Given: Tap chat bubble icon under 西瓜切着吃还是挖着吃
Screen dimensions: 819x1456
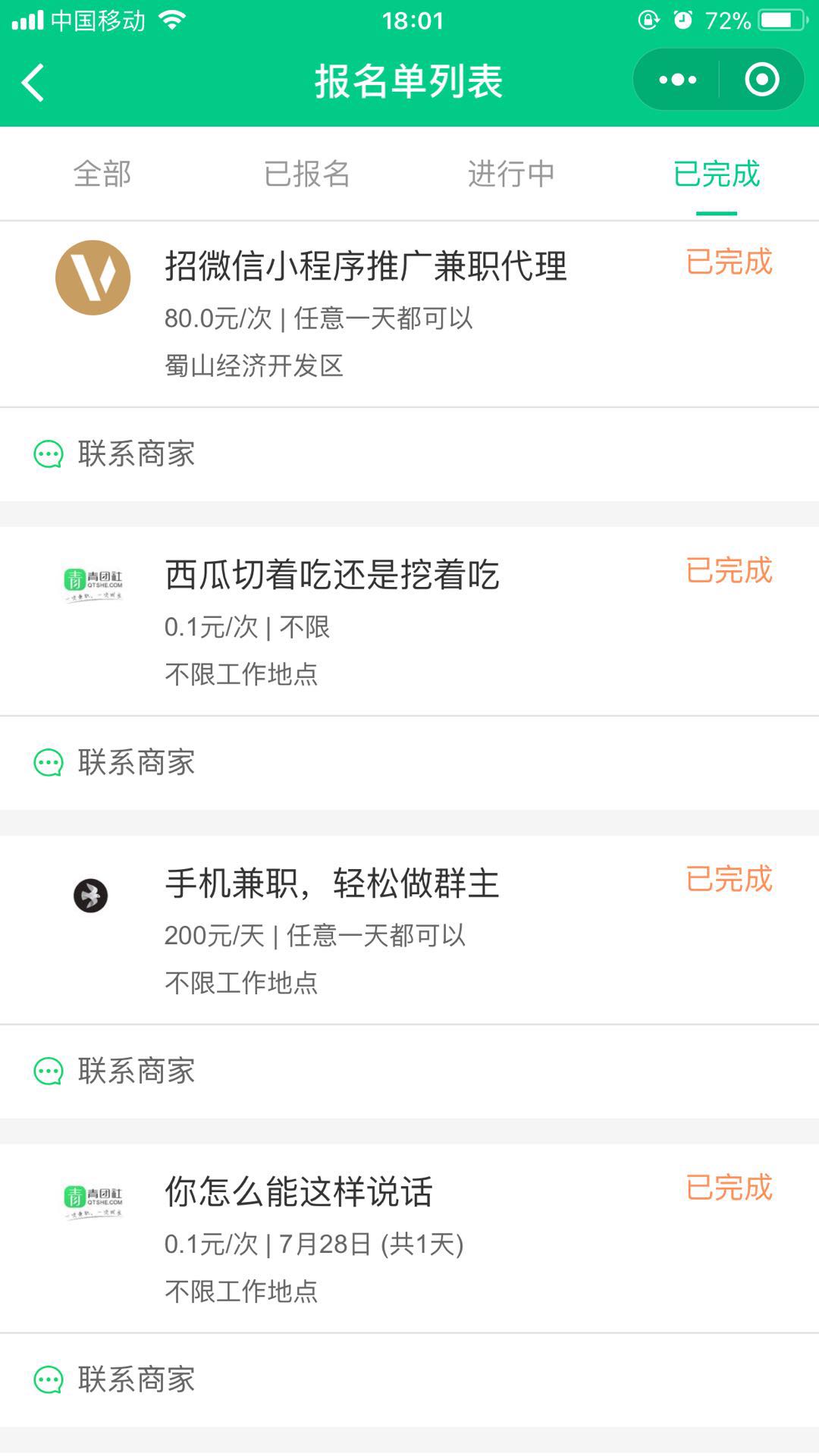Looking at the screenshot, I should [x=49, y=763].
